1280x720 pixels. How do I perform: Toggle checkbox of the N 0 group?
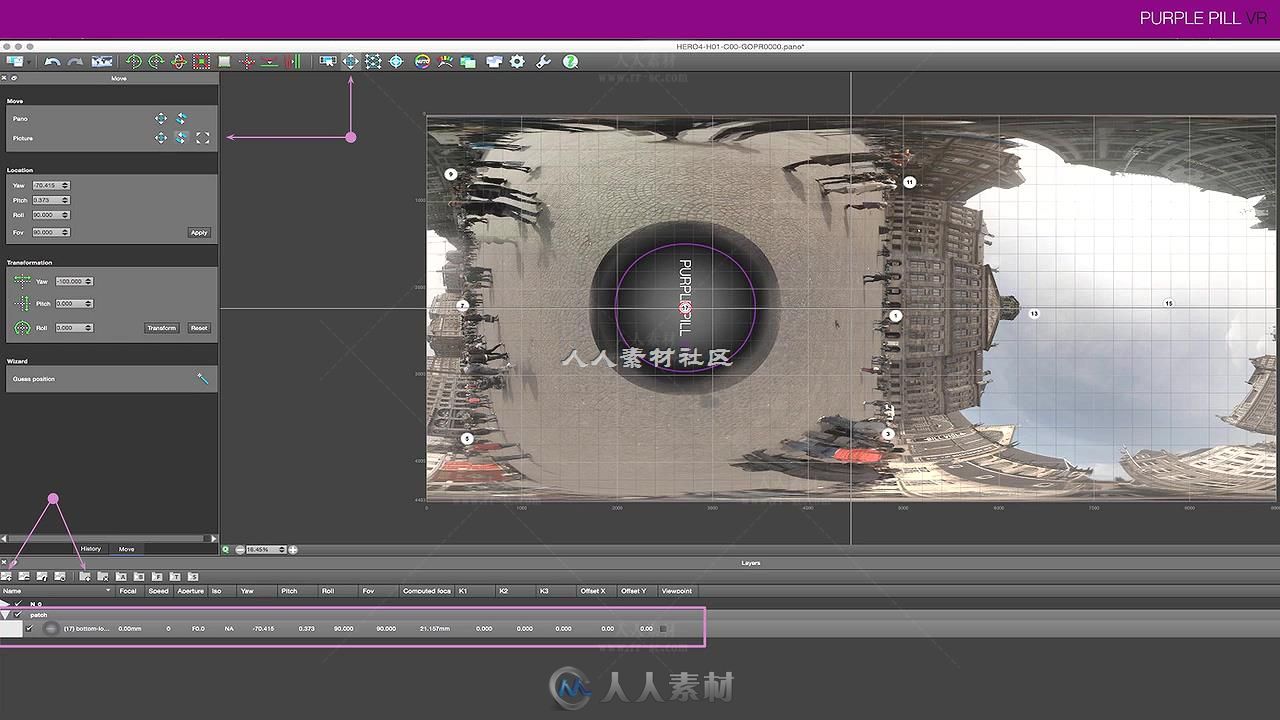(18, 604)
